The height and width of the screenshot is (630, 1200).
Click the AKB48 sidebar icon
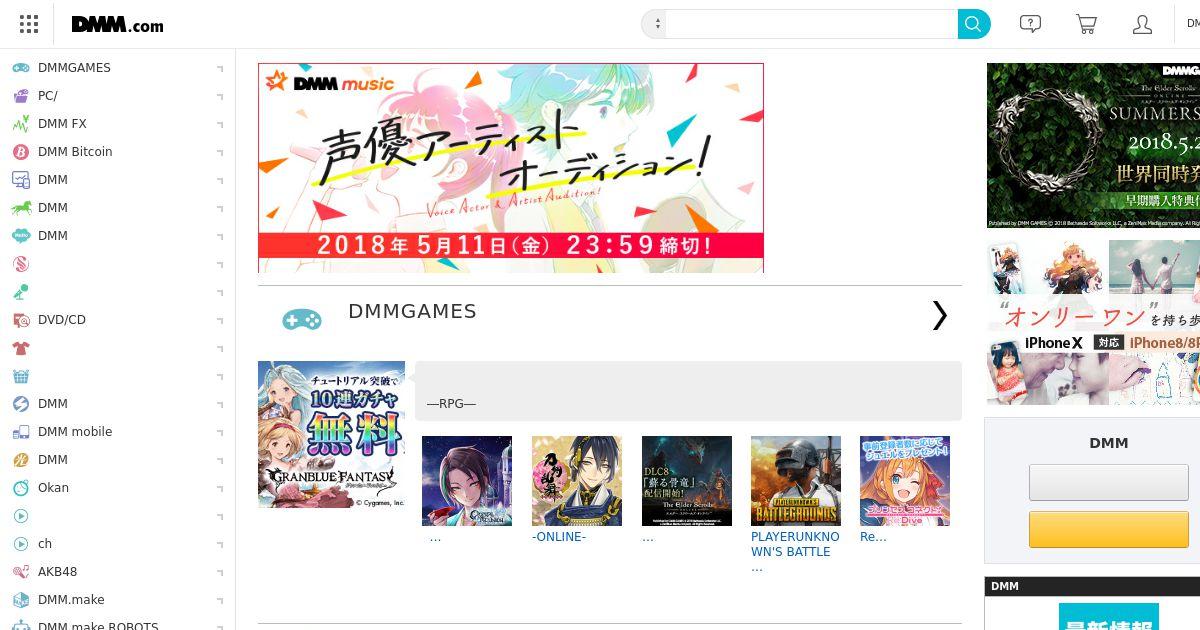click(21, 572)
